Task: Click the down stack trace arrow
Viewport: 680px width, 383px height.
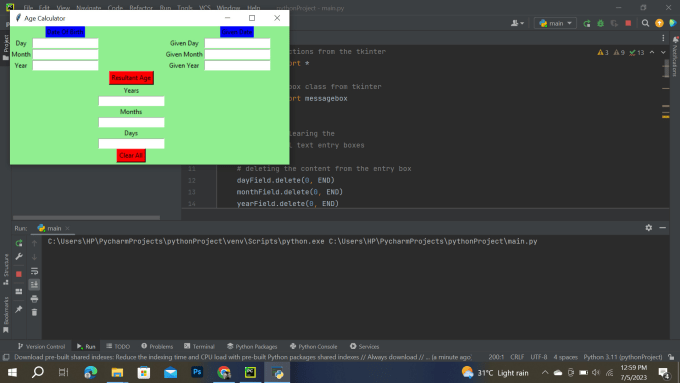Action: (x=34, y=257)
